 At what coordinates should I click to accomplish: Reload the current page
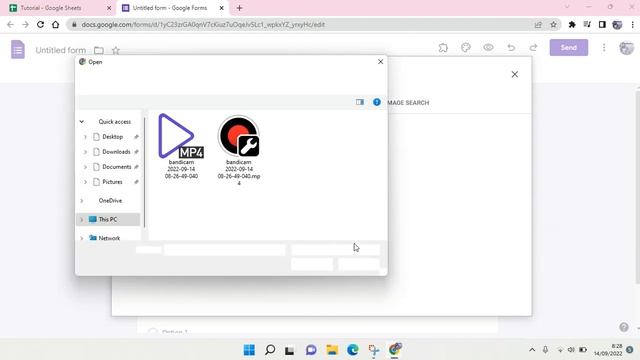coord(40,25)
